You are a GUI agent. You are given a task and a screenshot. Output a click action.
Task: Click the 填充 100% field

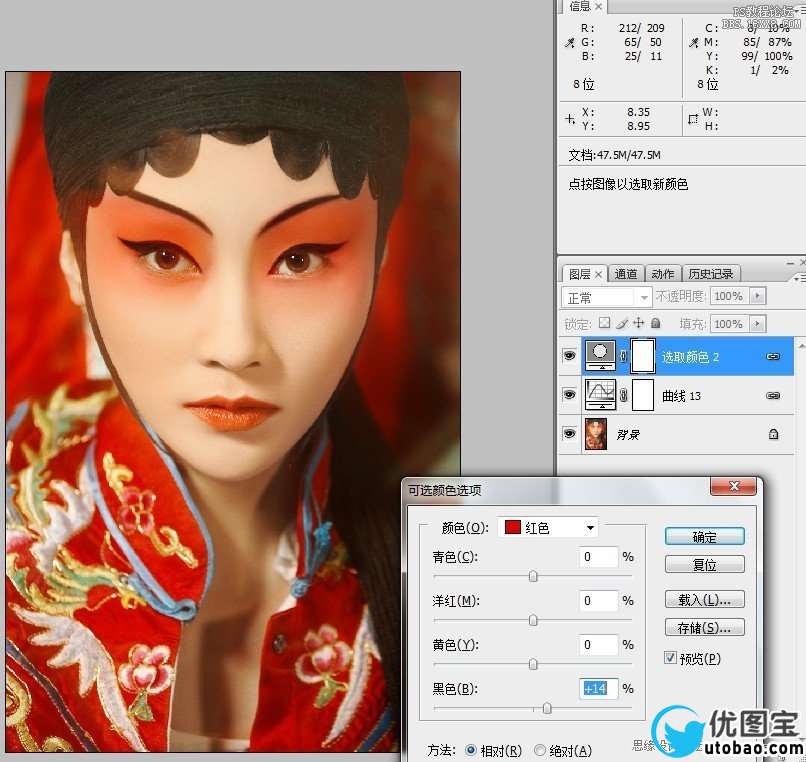(729, 324)
